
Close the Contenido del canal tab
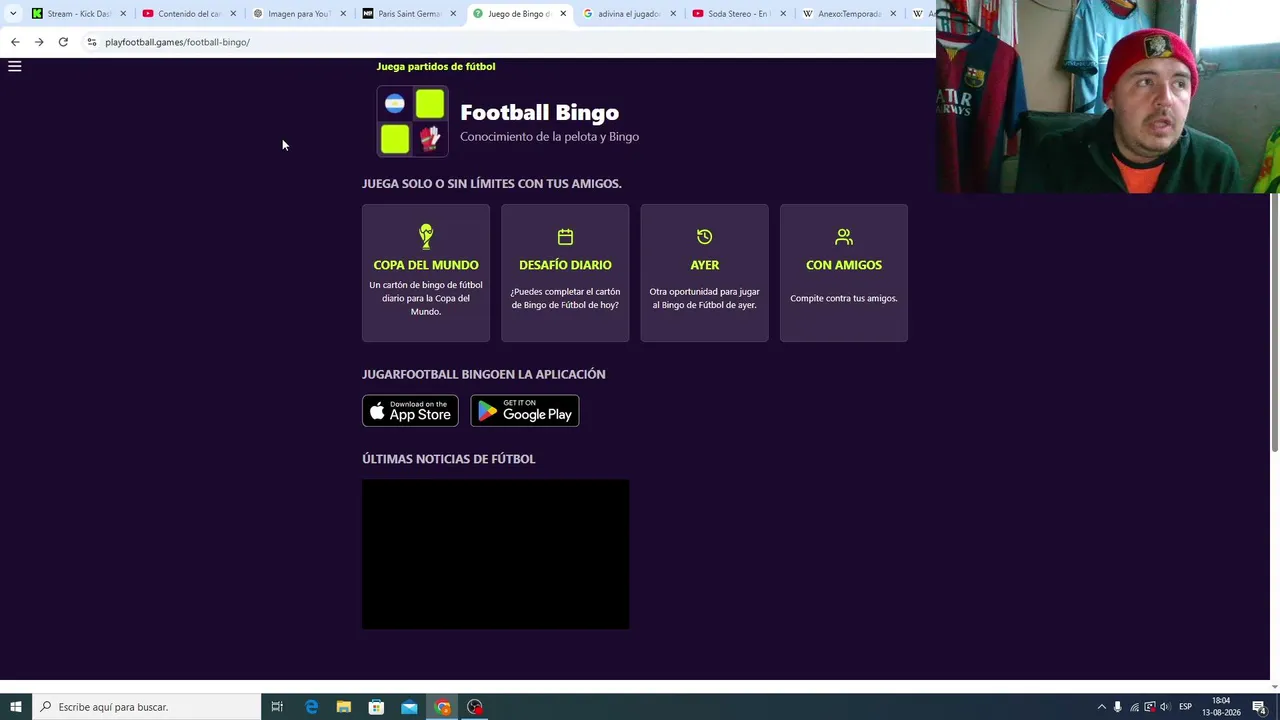point(233,14)
